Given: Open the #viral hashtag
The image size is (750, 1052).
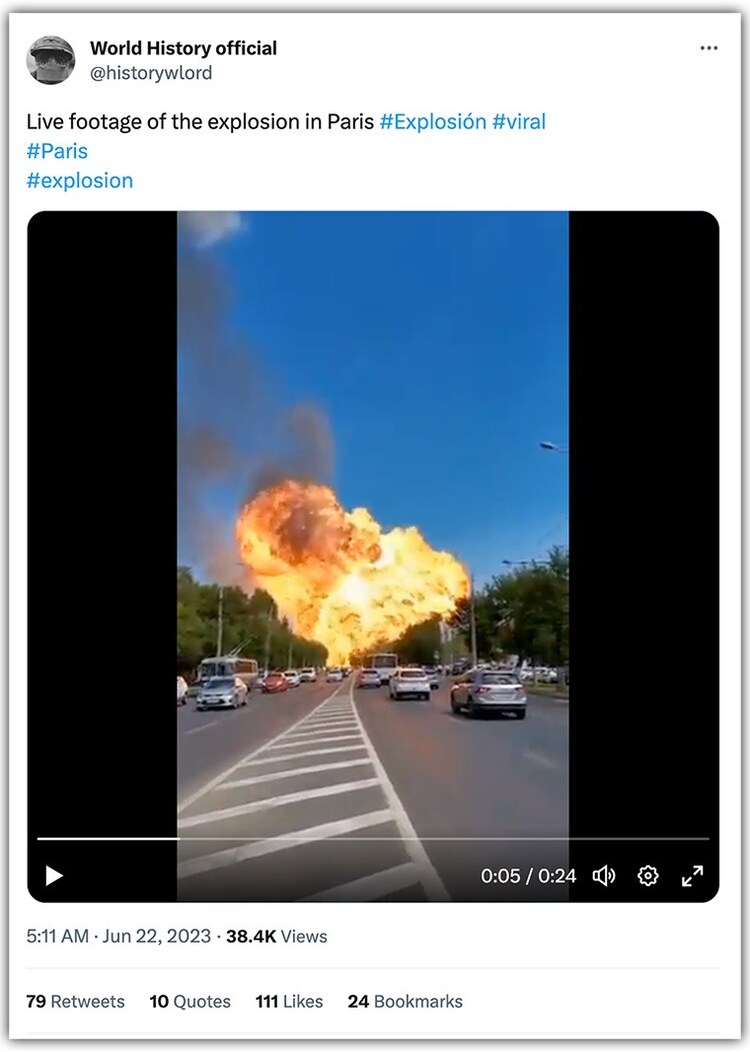Looking at the screenshot, I should coord(519,121).
